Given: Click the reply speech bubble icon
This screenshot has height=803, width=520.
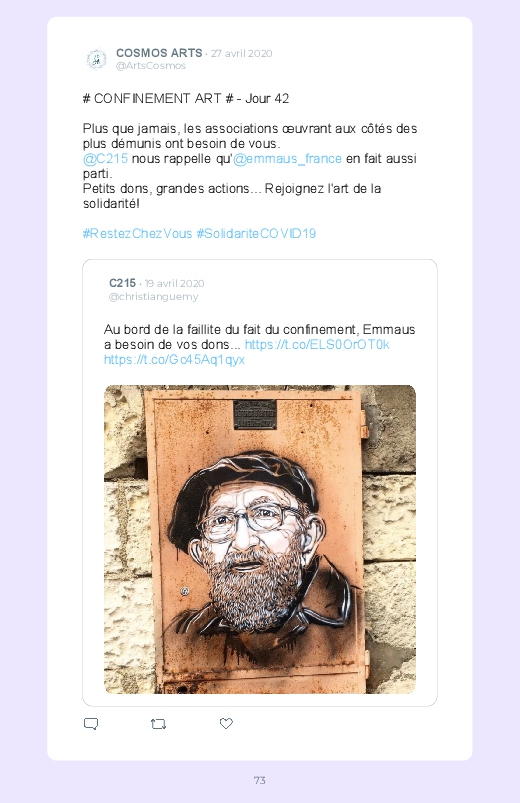Looking at the screenshot, I should [x=91, y=724].
